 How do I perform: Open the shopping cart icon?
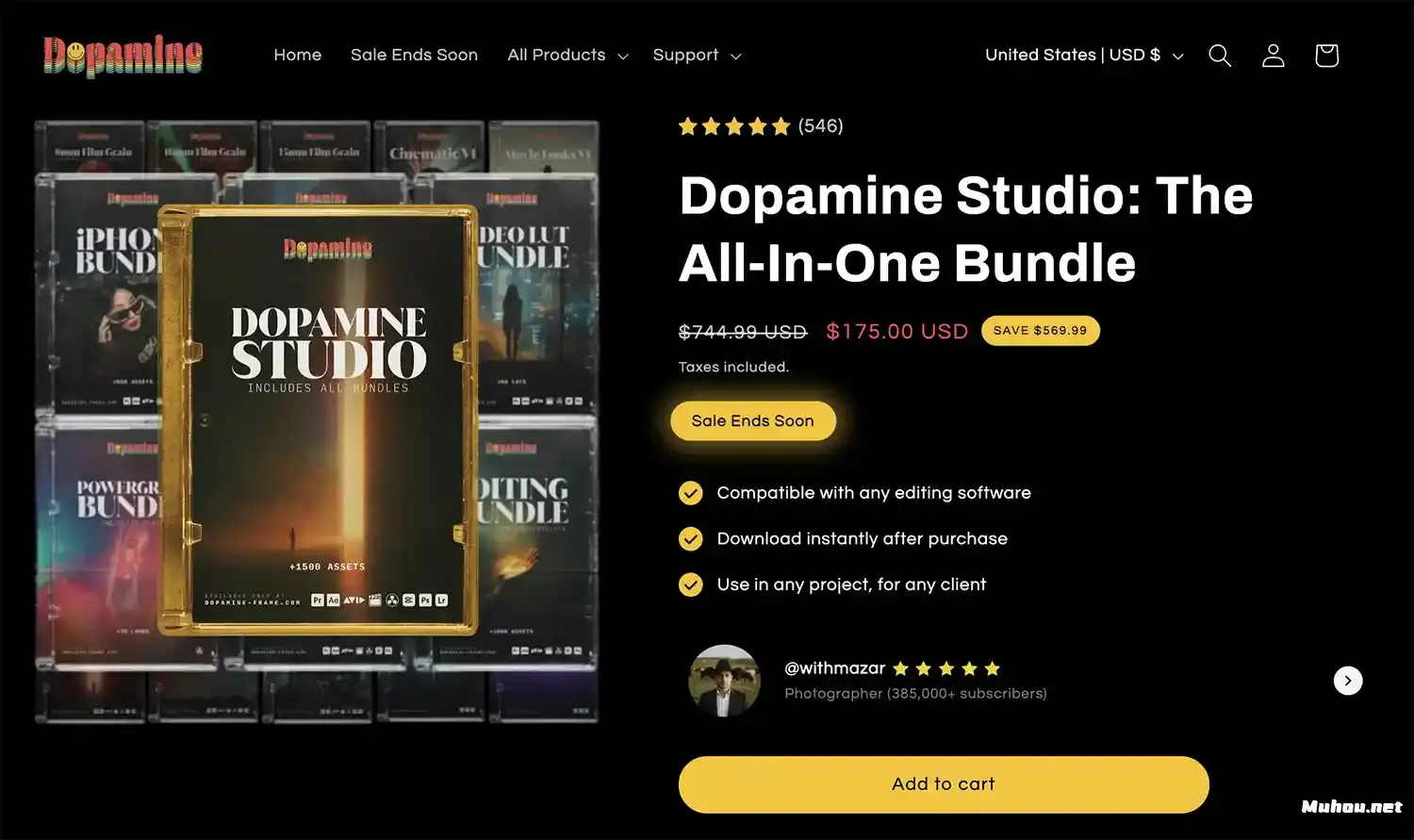pos(1326,56)
